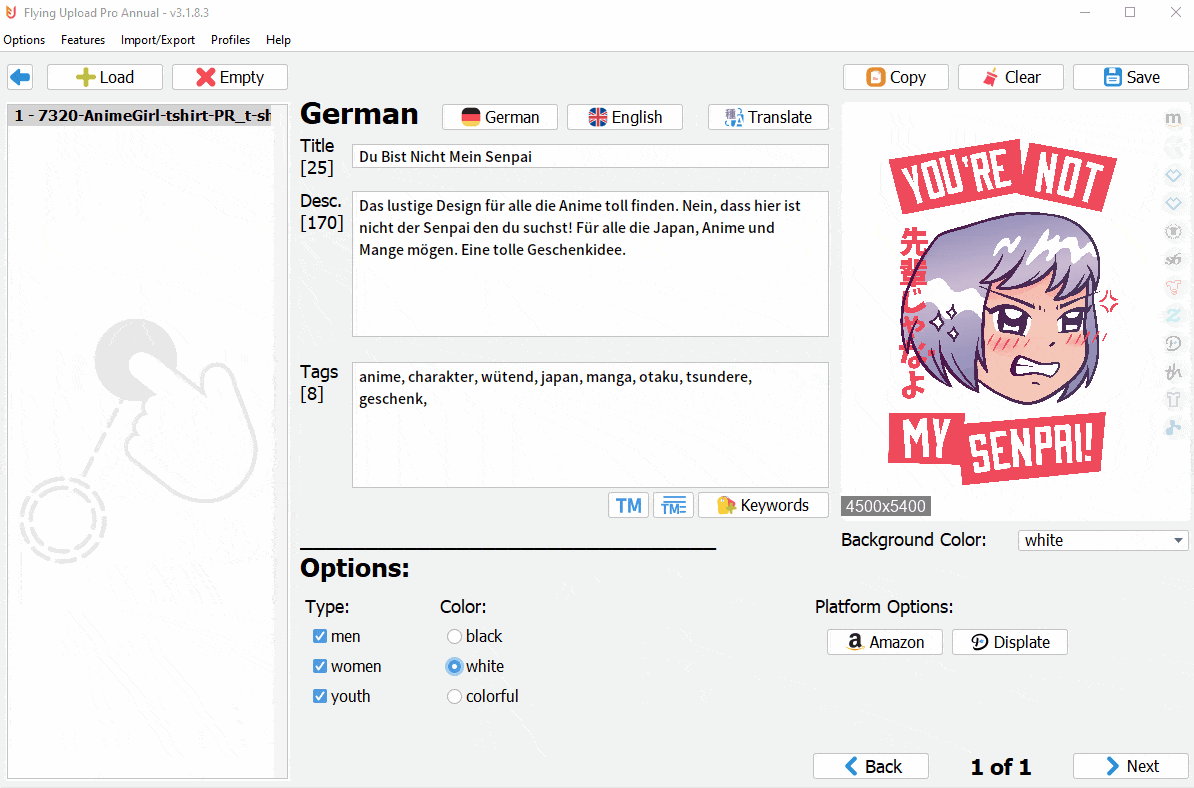Viewport: 1194px width, 788px height.
Task: Click the blue back arrow icon in toolbar
Action: [x=21, y=77]
